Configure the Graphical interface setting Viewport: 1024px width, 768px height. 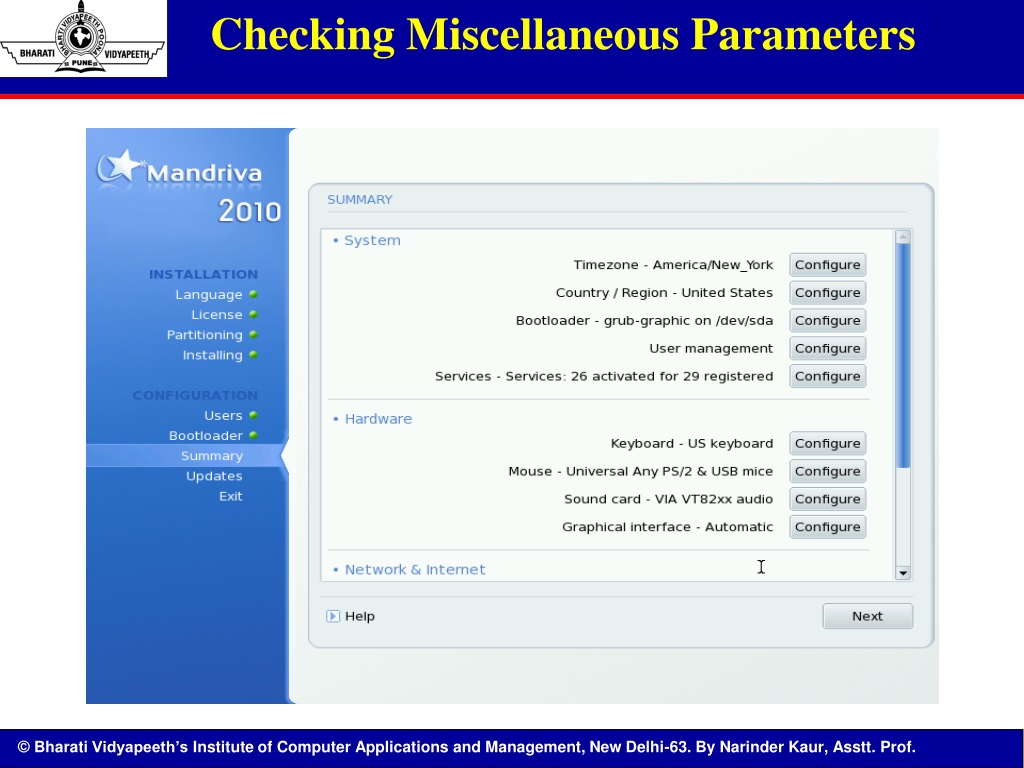click(x=827, y=527)
